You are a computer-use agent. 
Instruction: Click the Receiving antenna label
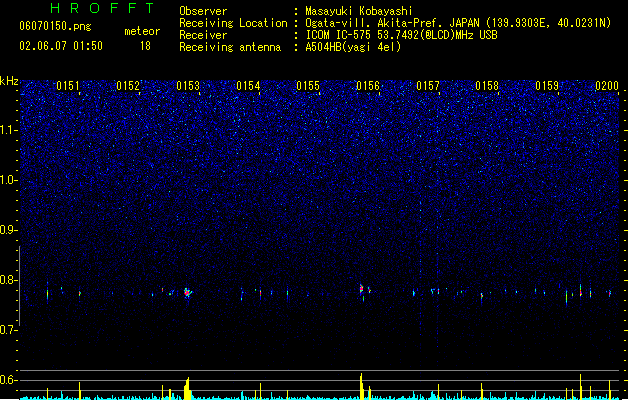coord(230,47)
